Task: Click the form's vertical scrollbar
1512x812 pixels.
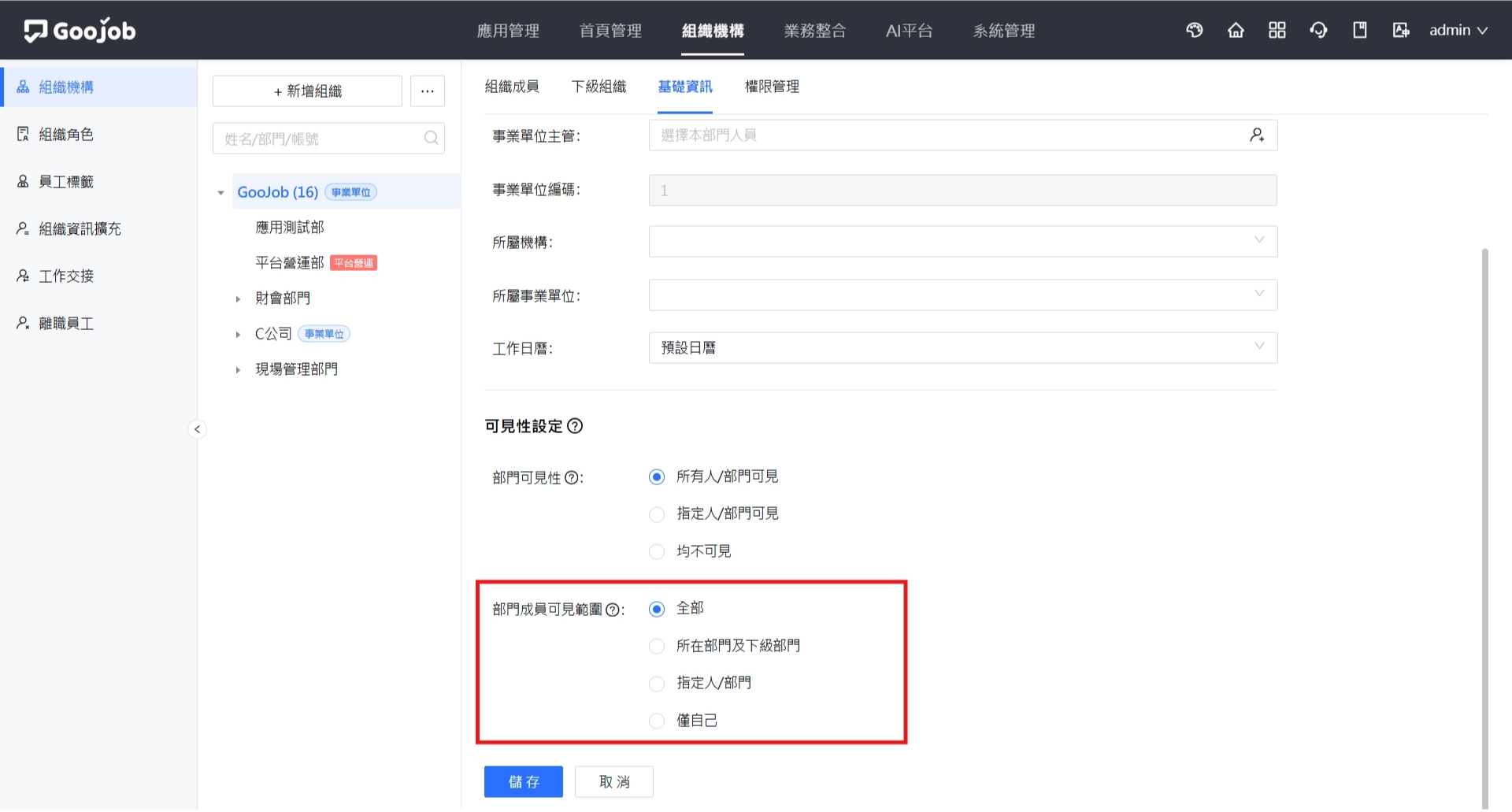Action: (1485, 528)
